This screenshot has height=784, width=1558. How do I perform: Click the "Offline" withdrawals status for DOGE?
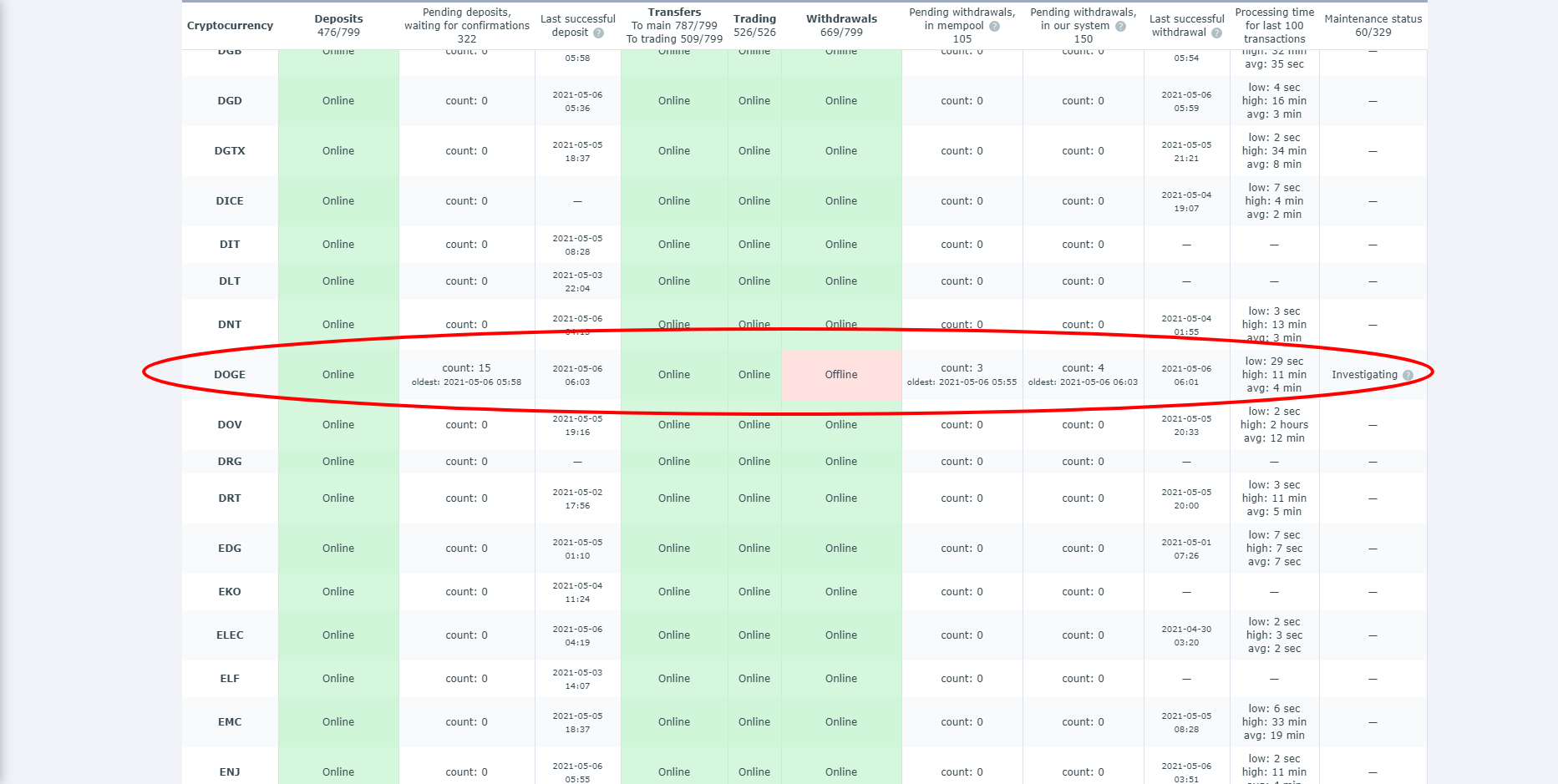coord(841,375)
